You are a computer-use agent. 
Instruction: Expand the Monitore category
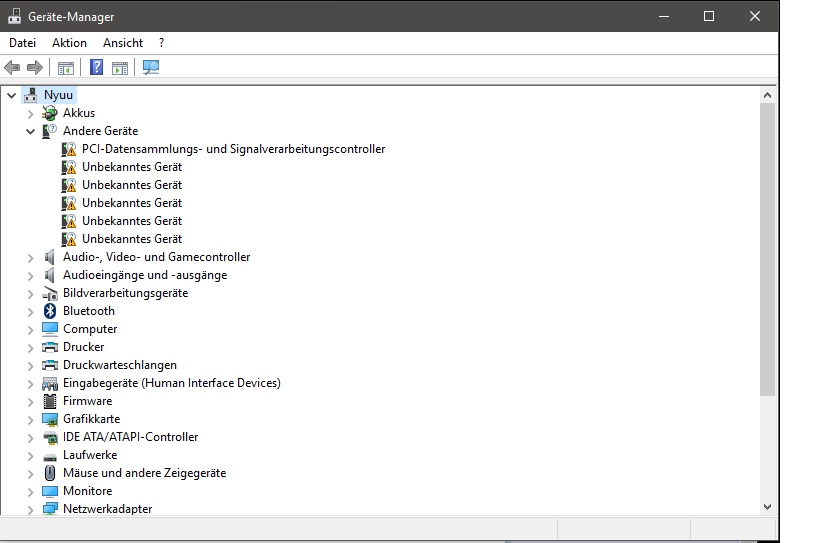[30, 491]
